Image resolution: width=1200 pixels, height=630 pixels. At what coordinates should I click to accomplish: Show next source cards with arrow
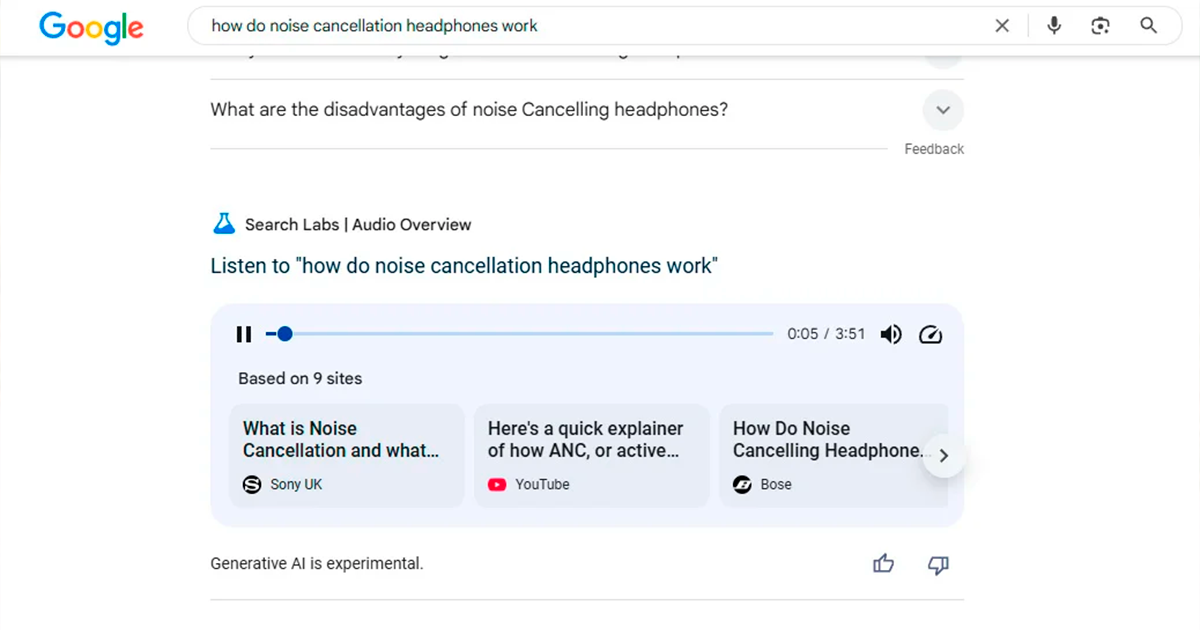[x=944, y=456]
